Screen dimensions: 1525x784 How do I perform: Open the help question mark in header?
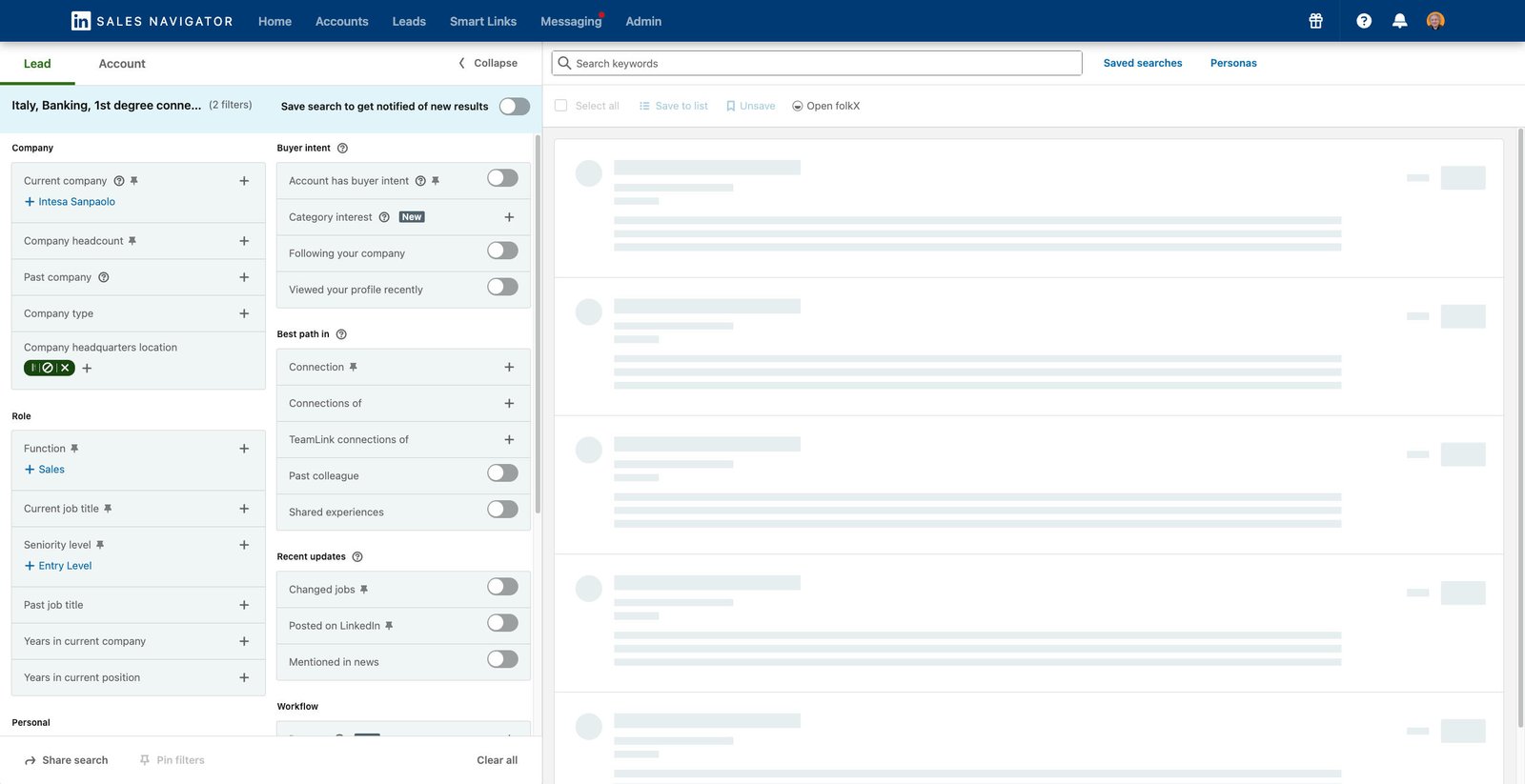[1364, 21]
